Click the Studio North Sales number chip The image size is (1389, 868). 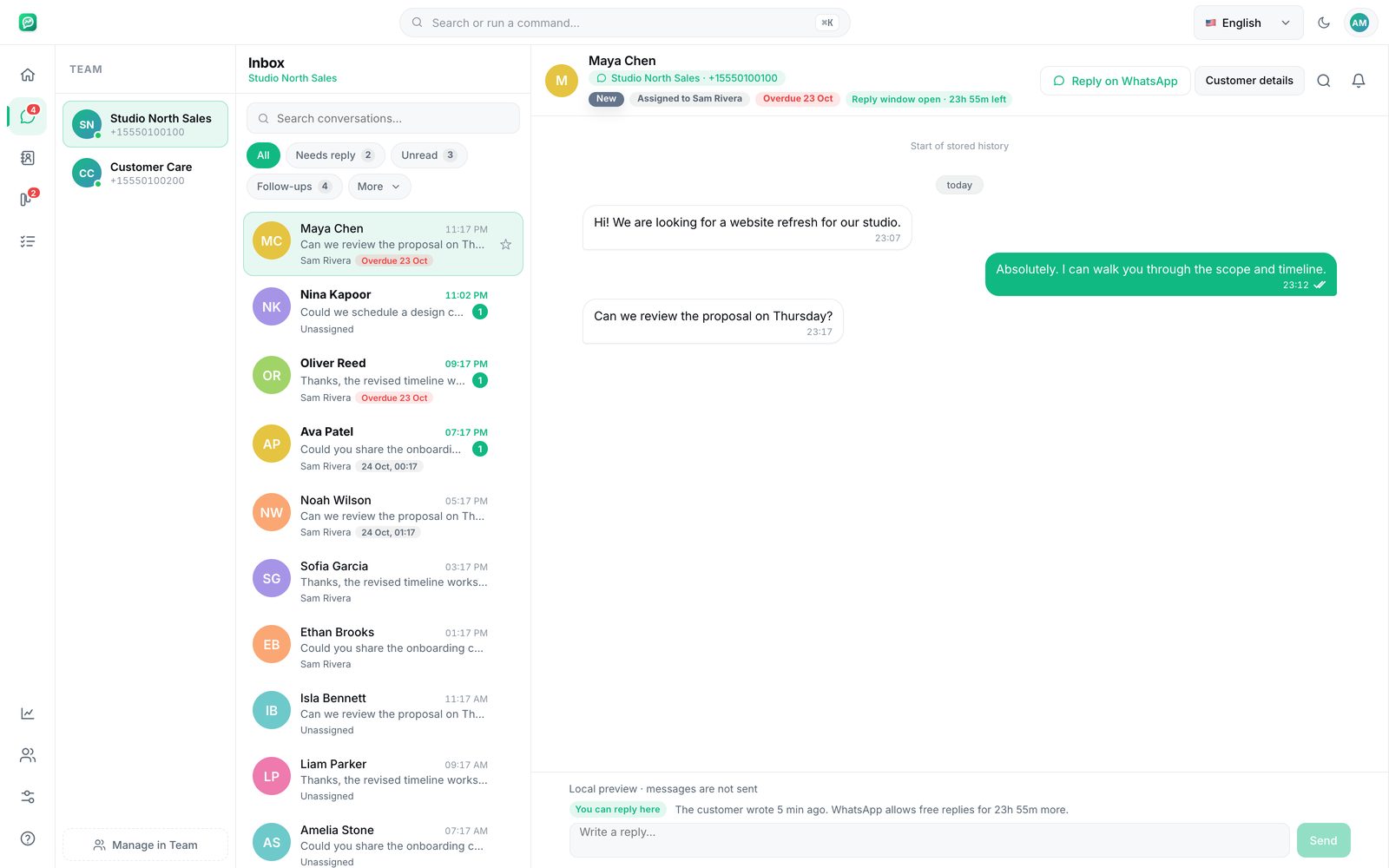click(x=687, y=78)
